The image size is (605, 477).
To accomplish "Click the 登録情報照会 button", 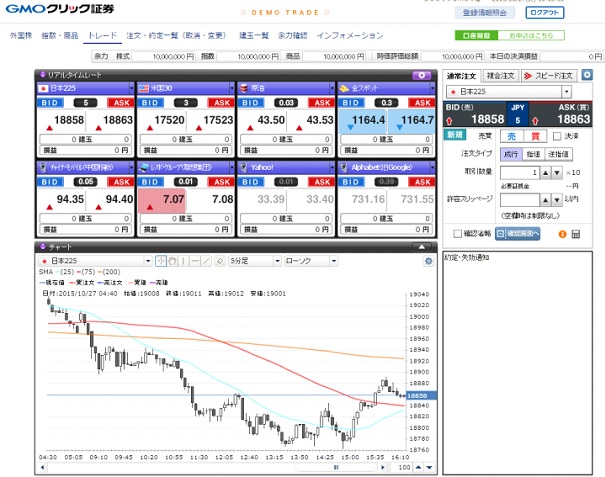I will coord(485,12).
